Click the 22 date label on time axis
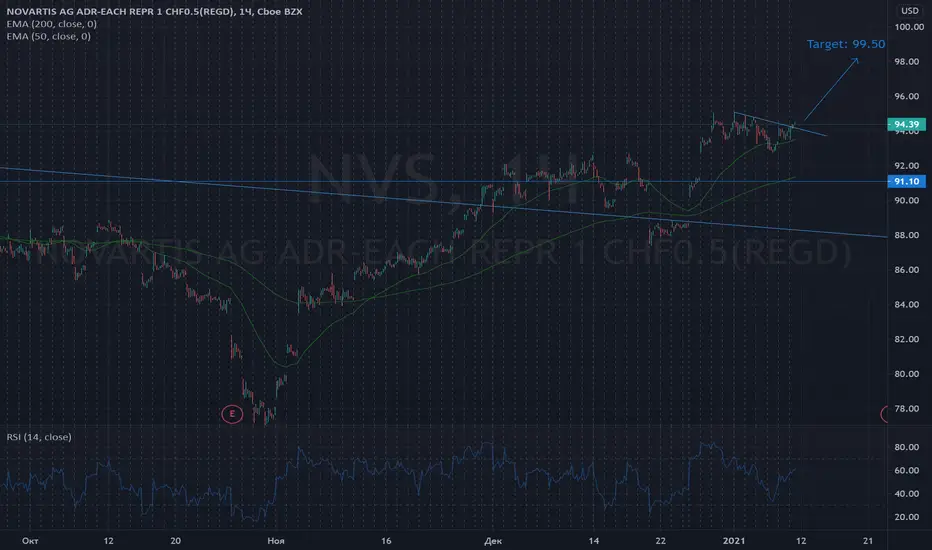The image size is (932, 550). point(660,540)
